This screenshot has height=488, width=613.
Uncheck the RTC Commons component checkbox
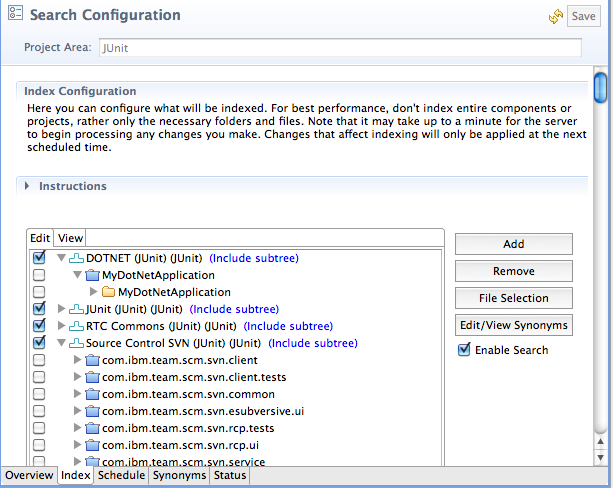[x=39, y=325]
